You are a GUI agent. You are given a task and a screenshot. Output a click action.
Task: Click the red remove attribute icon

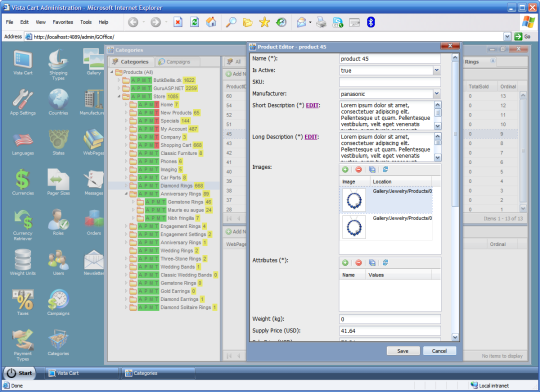tap(359, 263)
